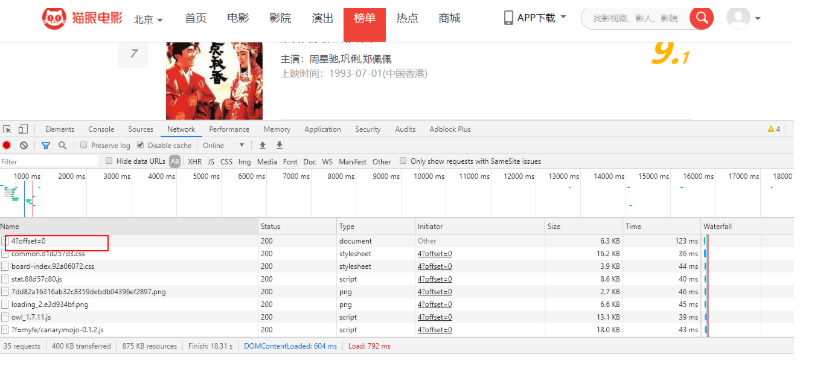Click into the Filter text field
The width and height of the screenshot is (820, 386).
tap(50, 162)
